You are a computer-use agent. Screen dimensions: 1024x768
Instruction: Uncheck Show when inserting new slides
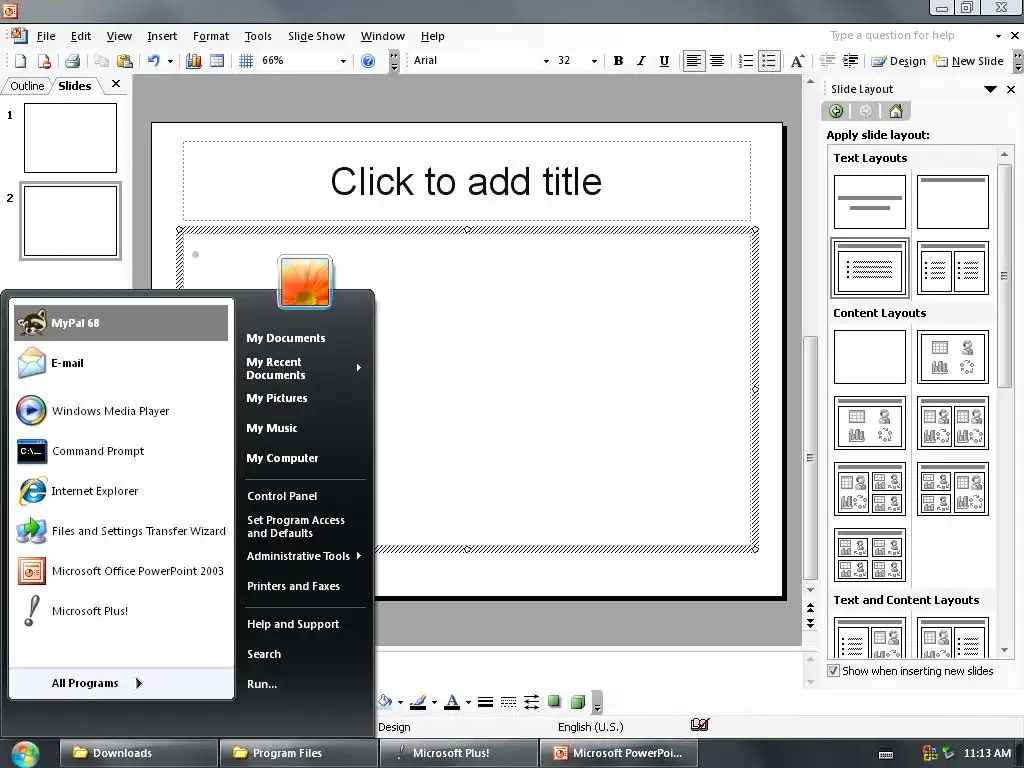click(x=833, y=671)
